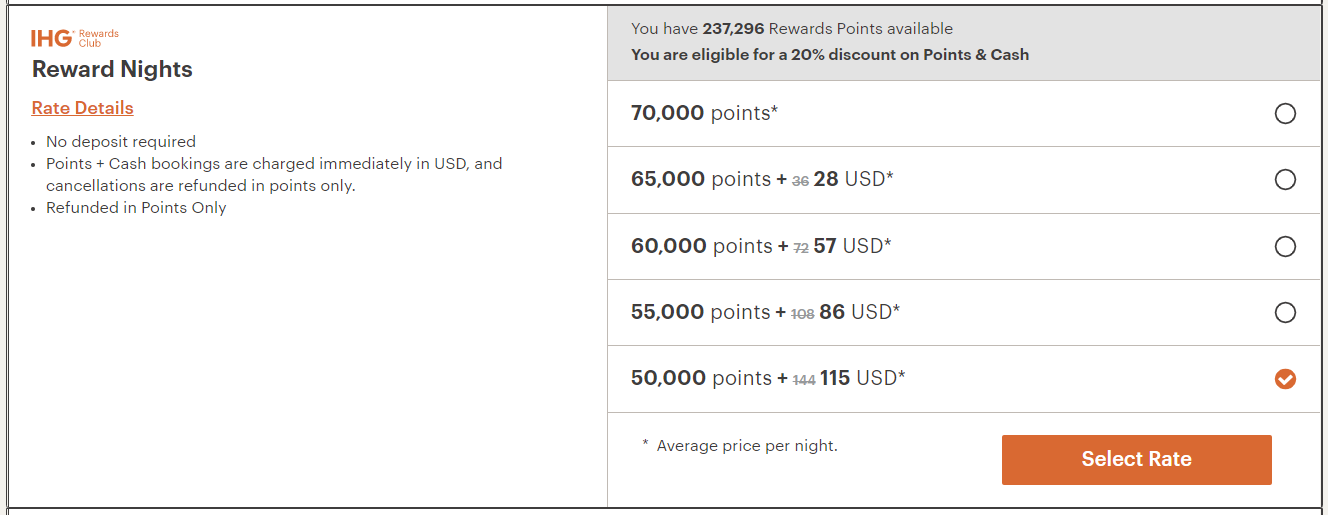Pick the 60,000 points + 57 USD radio
The width and height of the screenshot is (1328, 515).
[1285, 246]
